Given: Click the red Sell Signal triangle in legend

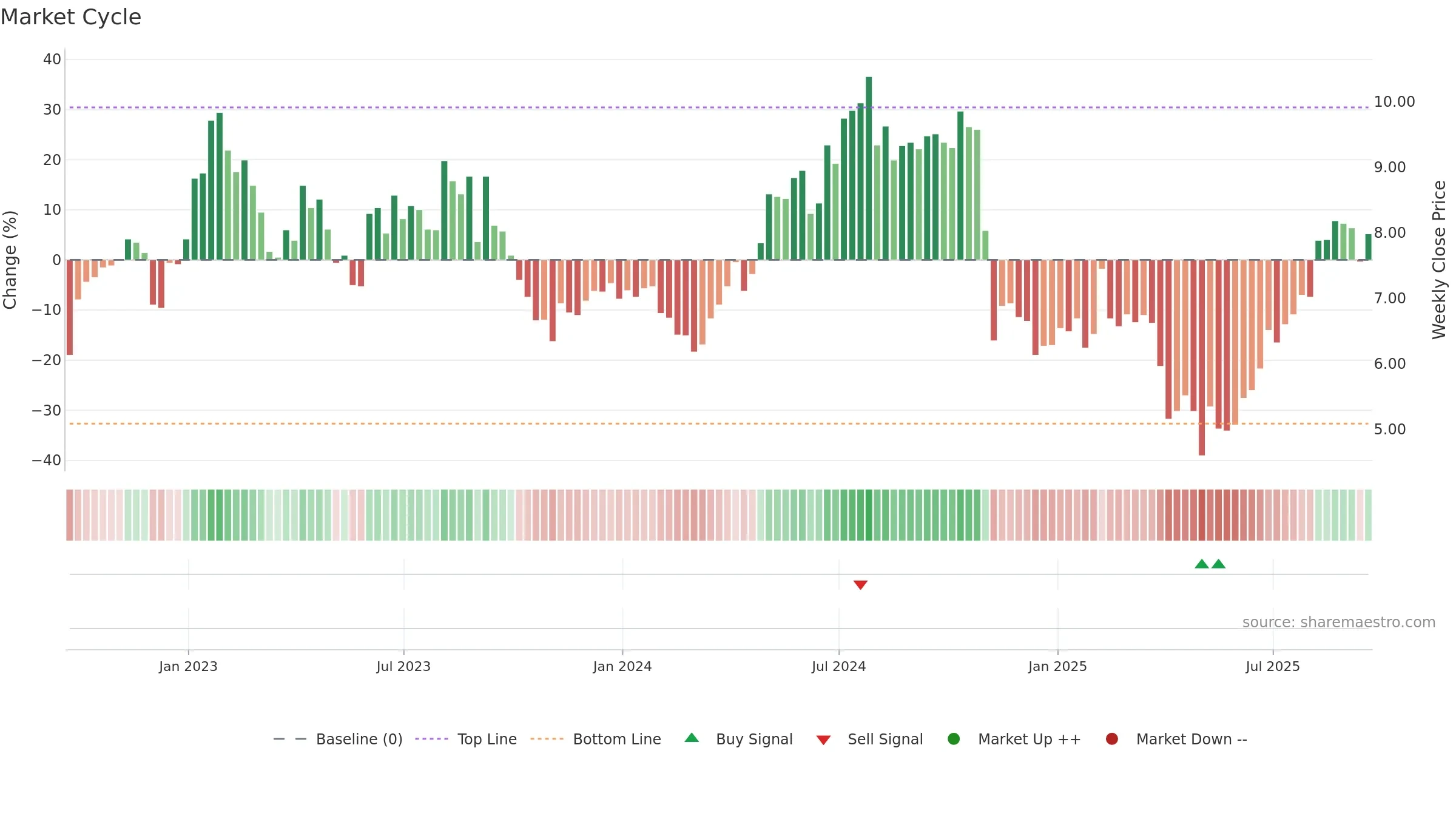Looking at the screenshot, I should [x=823, y=740].
